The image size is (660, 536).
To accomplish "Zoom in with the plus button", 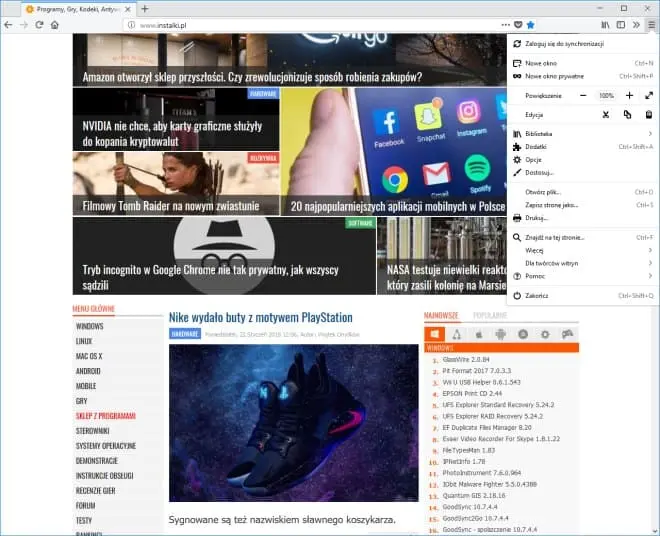I will click(x=629, y=96).
